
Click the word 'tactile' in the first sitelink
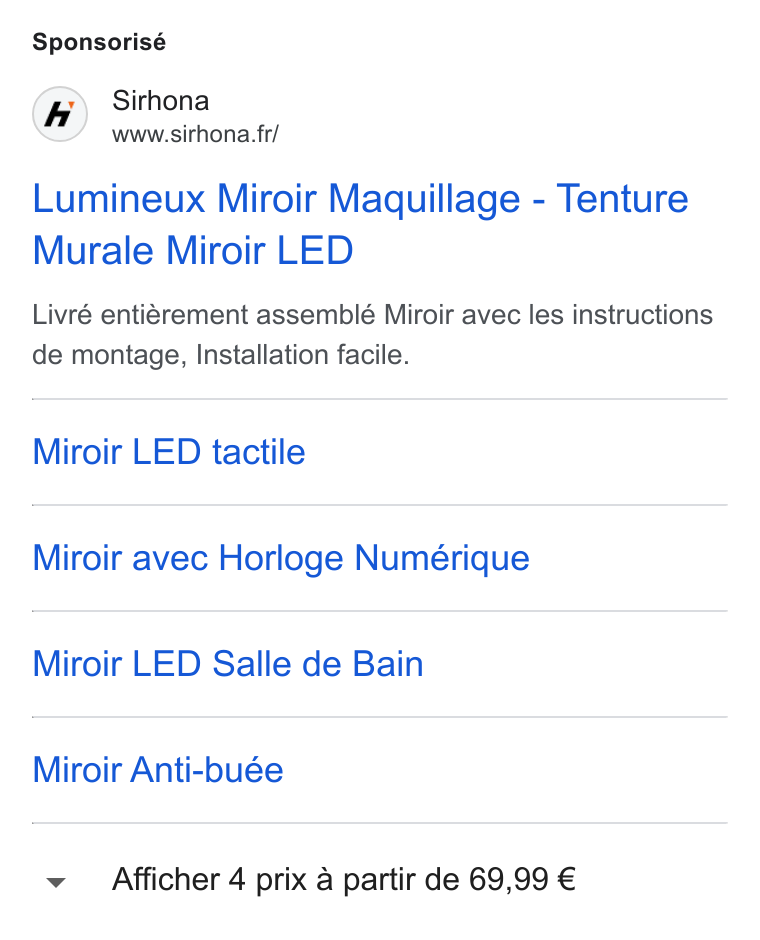[x=259, y=451]
